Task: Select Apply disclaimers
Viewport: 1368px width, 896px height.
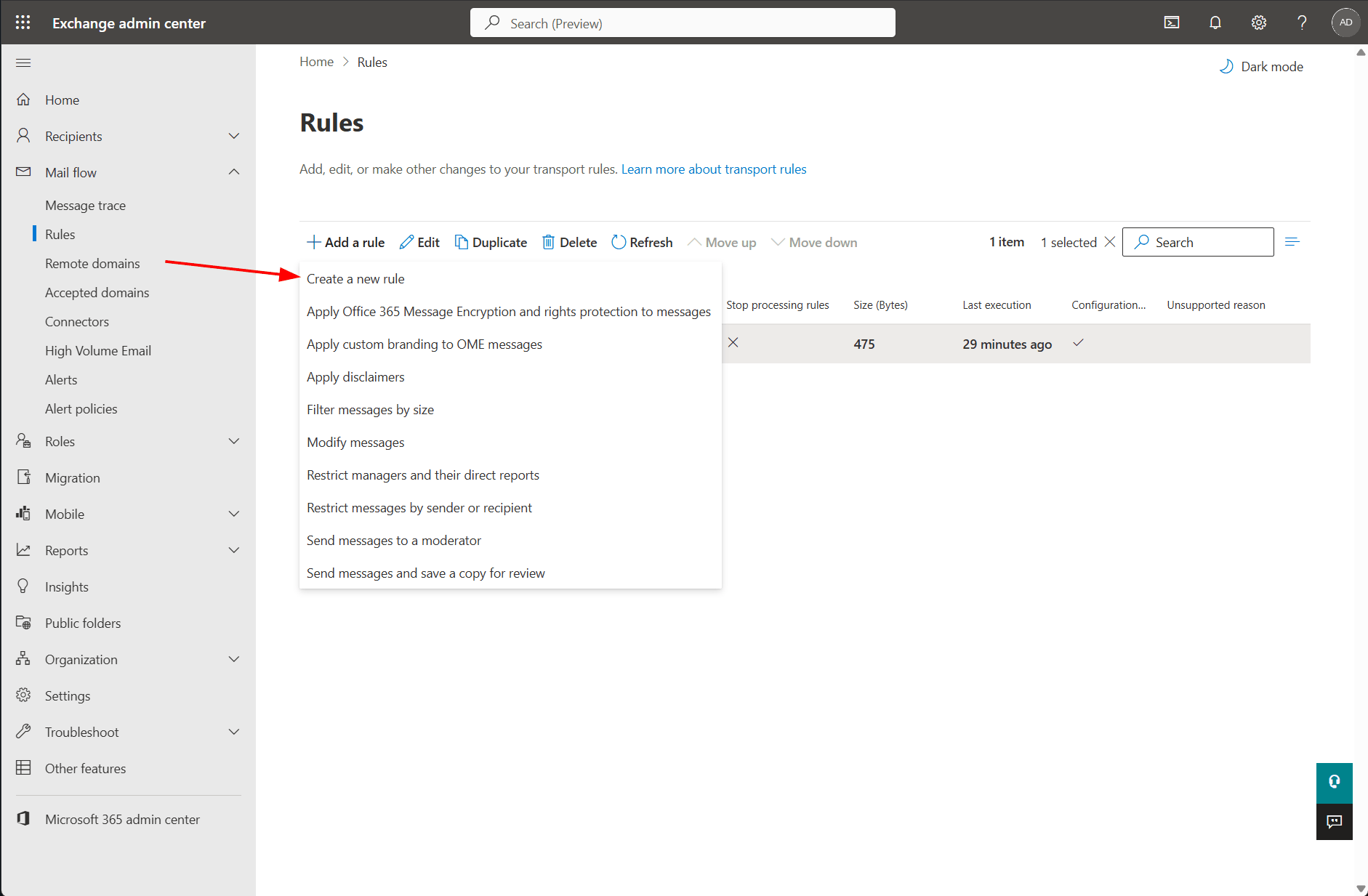Action: click(x=510, y=377)
